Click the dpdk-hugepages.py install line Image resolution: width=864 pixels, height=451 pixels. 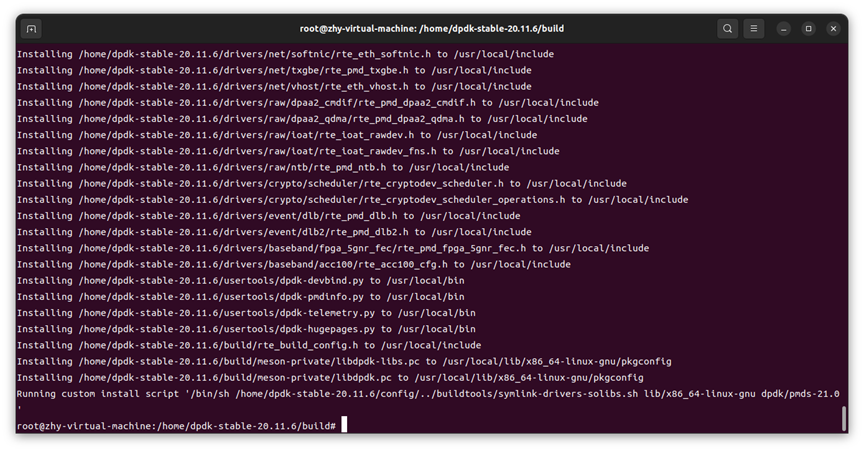tap(245, 329)
